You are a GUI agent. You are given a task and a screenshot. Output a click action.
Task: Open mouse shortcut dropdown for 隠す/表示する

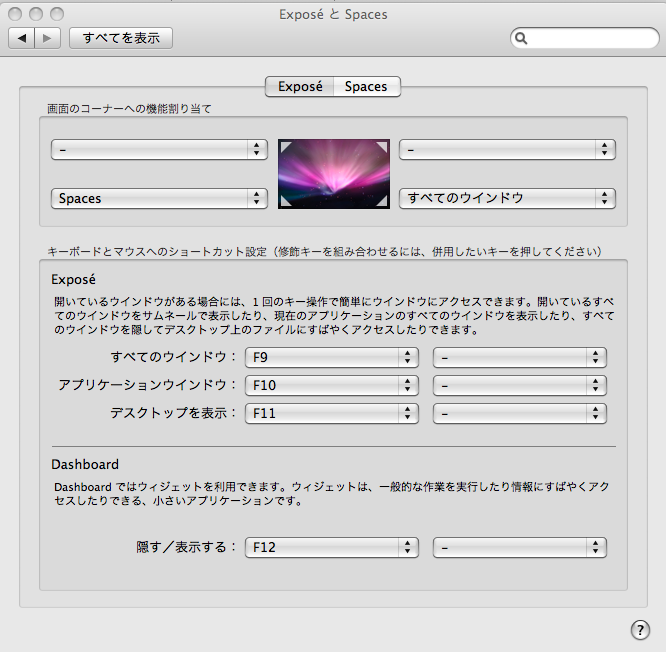519,548
